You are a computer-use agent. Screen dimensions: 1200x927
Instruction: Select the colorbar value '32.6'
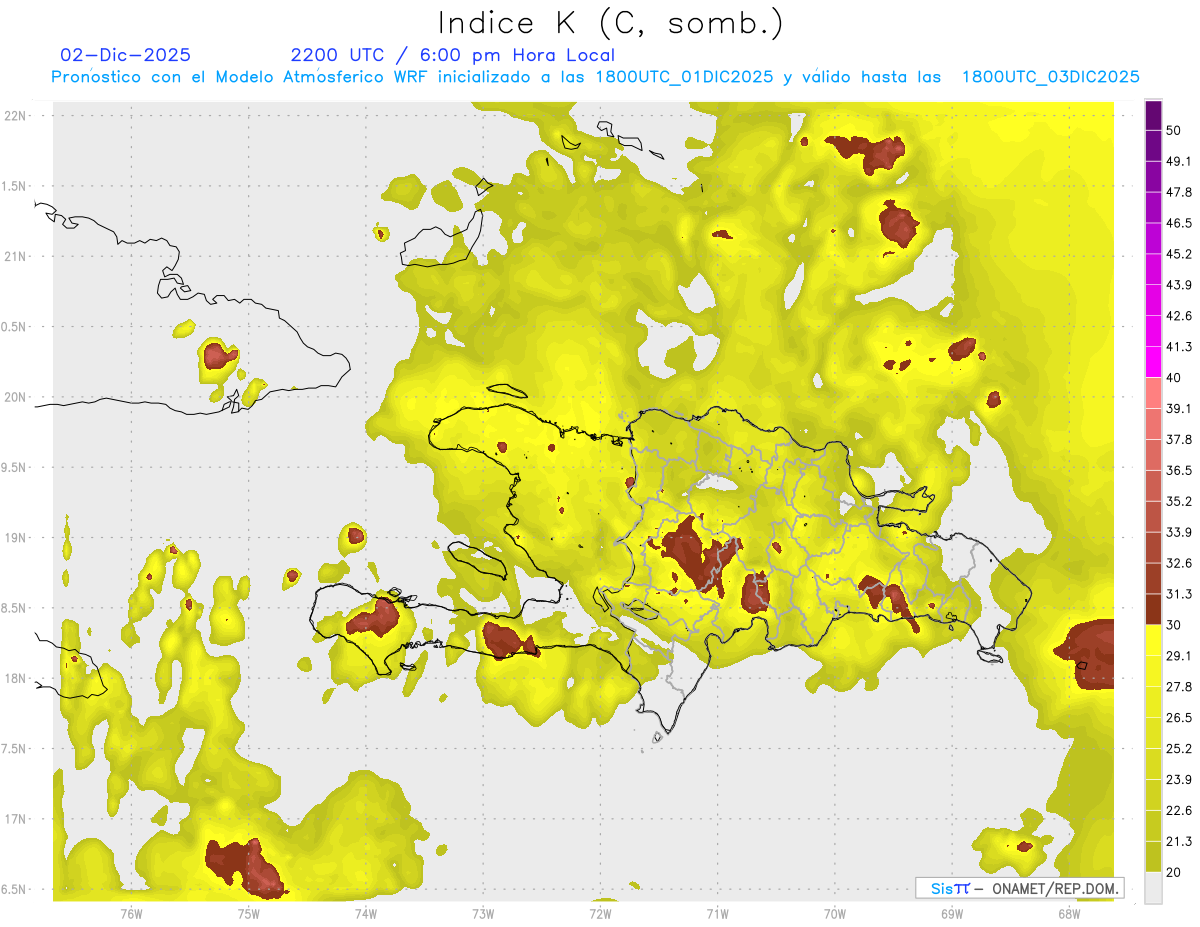[1179, 563]
